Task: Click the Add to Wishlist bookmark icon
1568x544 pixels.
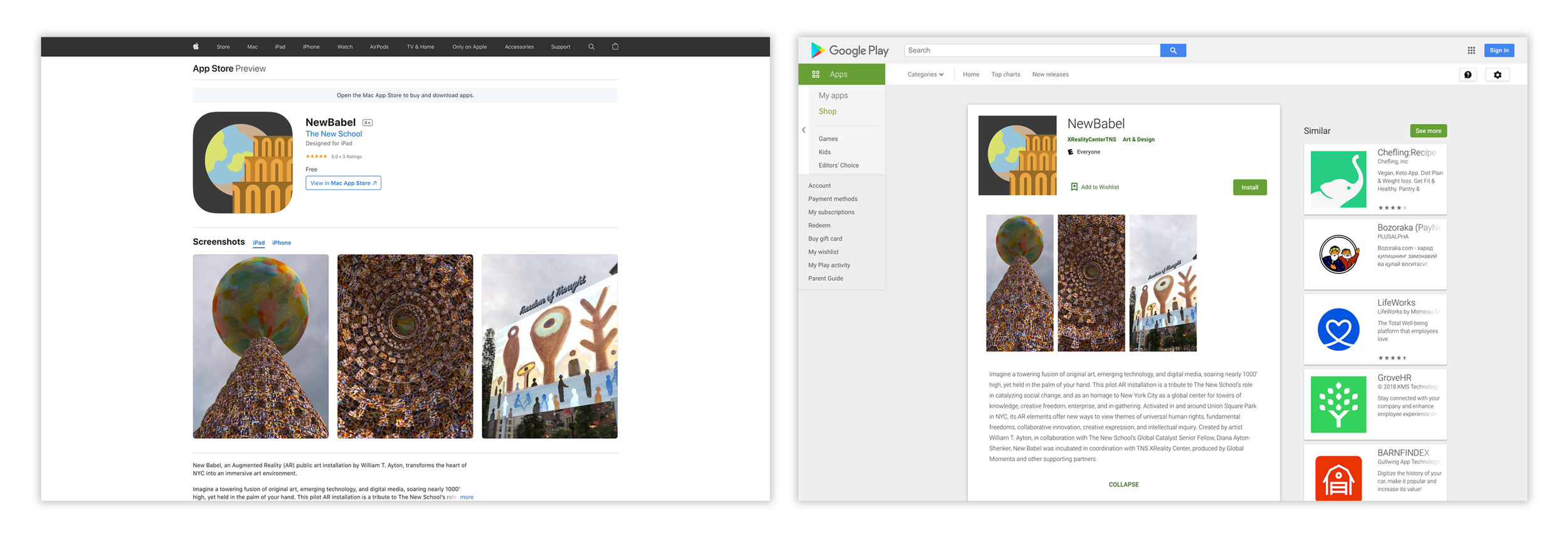Action: (1074, 187)
